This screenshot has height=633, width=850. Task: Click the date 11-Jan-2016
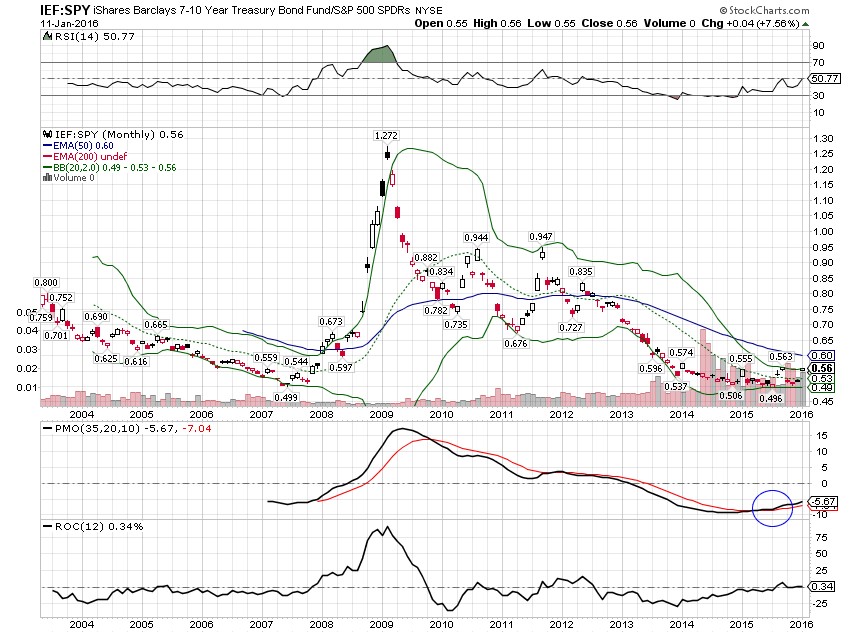pyautogui.click(x=69, y=23)
